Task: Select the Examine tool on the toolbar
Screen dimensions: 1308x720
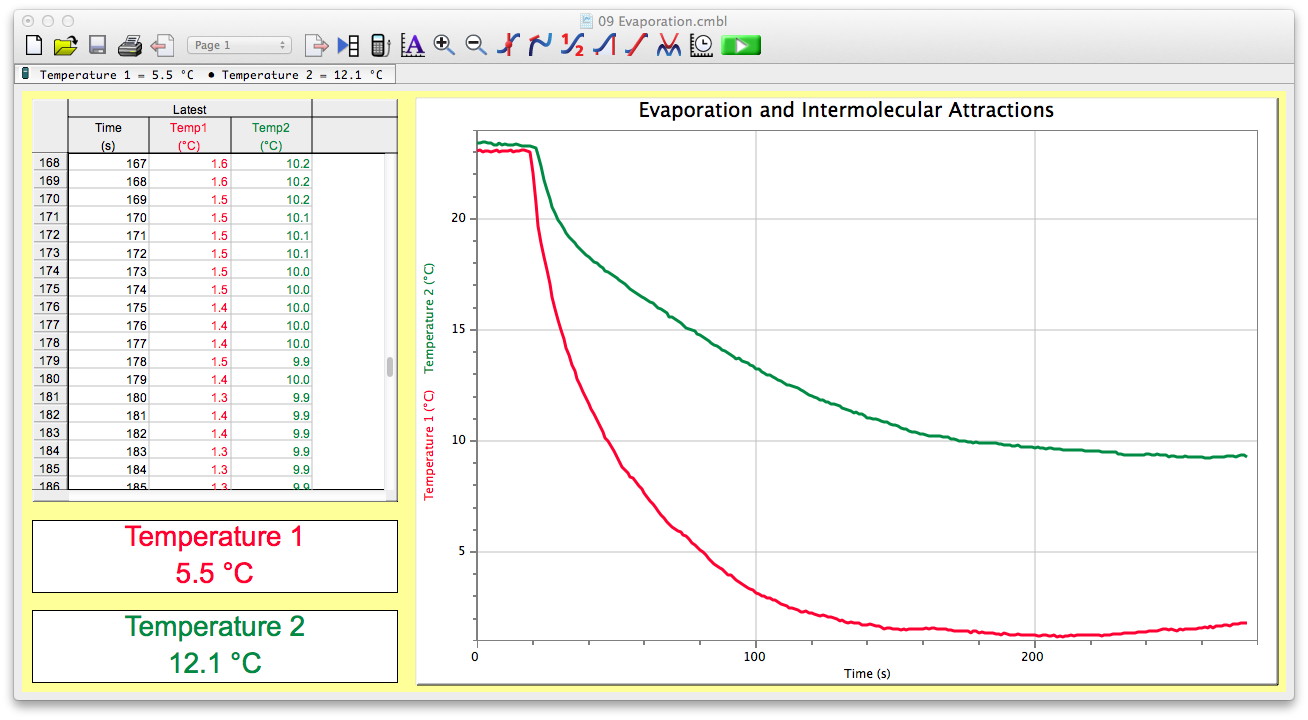Action: pos(508,45)
